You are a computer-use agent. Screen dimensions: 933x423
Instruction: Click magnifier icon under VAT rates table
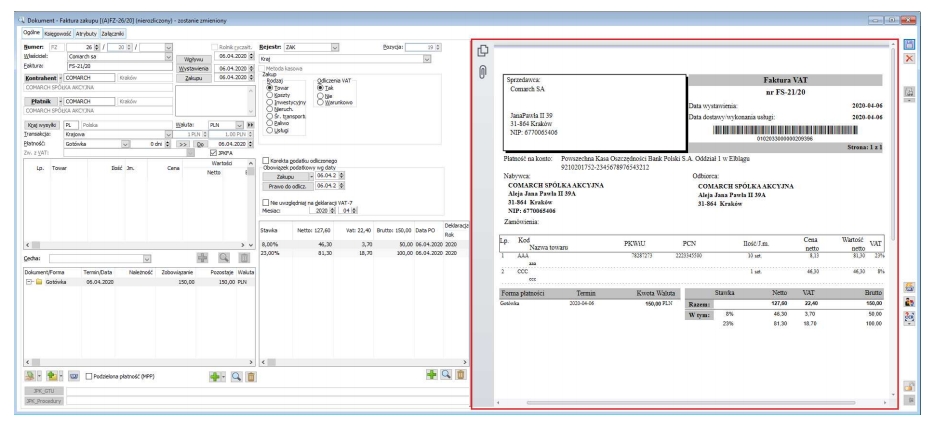click(x=446, y=375)
